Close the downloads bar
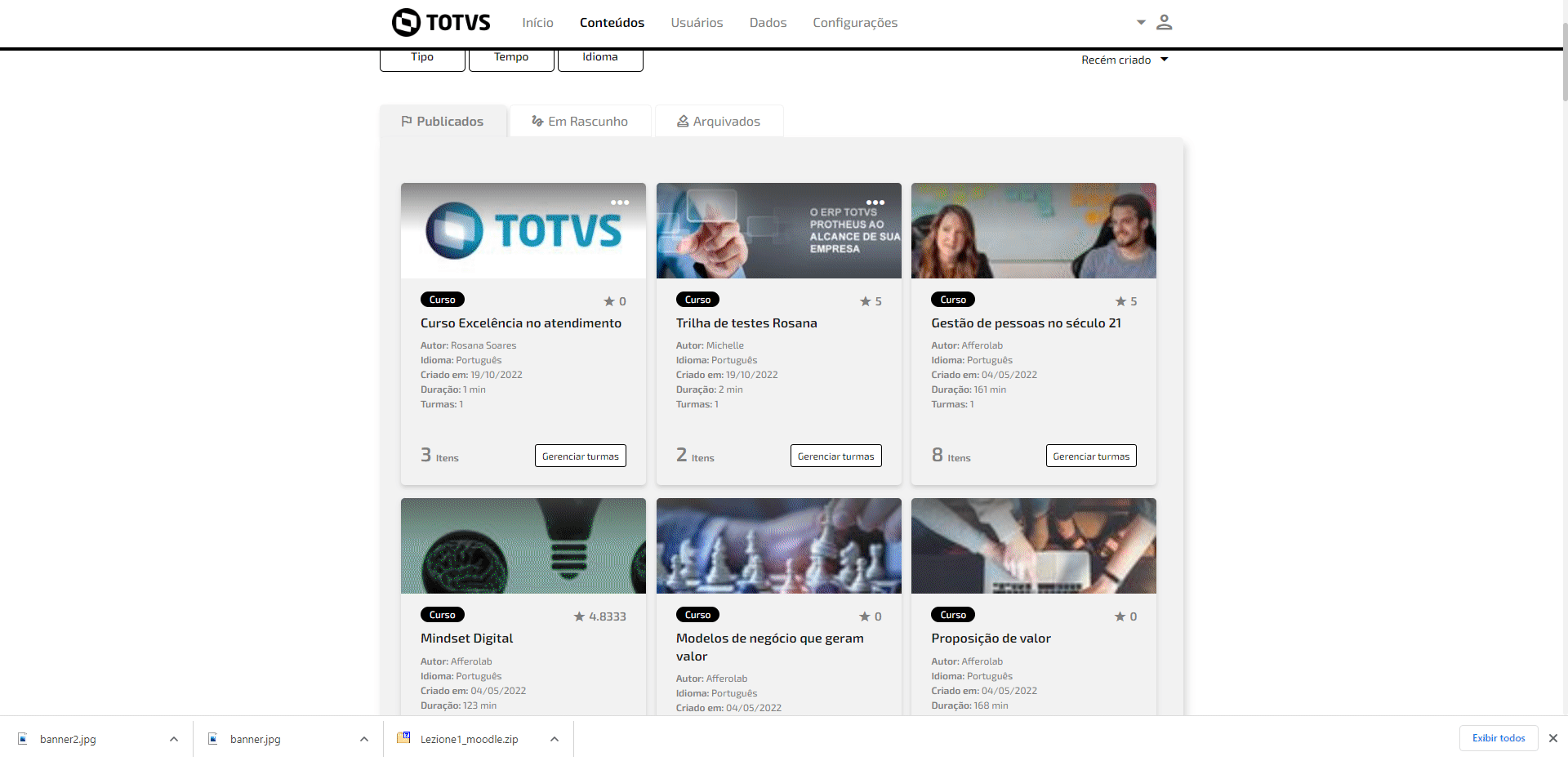Screen dimensions: 1568x761 pyautogui.click(x=1553, y=738)
